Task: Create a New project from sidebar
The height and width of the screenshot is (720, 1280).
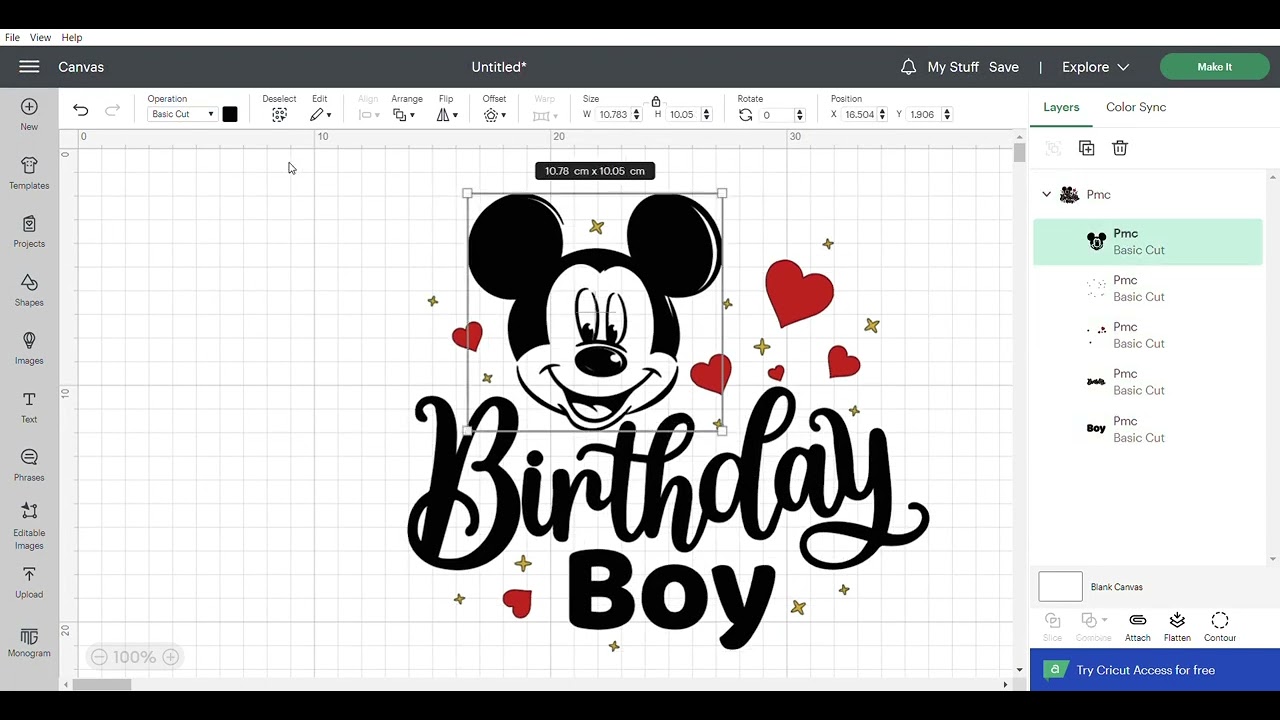Action: [29, 114]
